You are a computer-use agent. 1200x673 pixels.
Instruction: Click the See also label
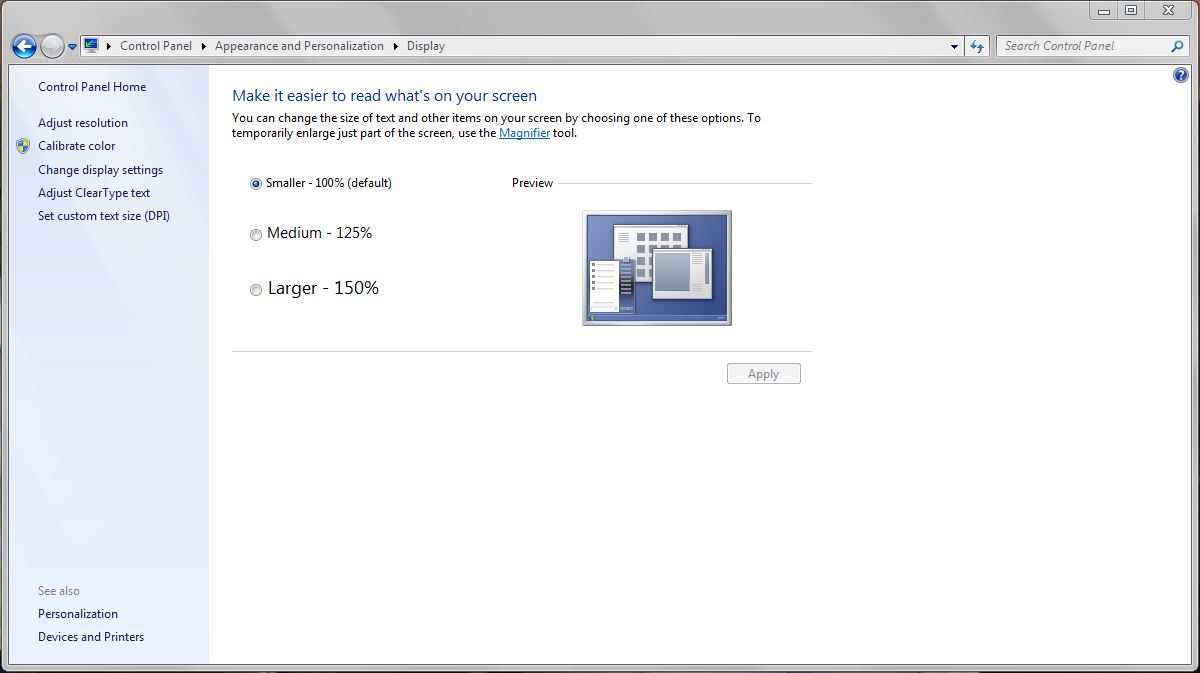coord(59,591)
